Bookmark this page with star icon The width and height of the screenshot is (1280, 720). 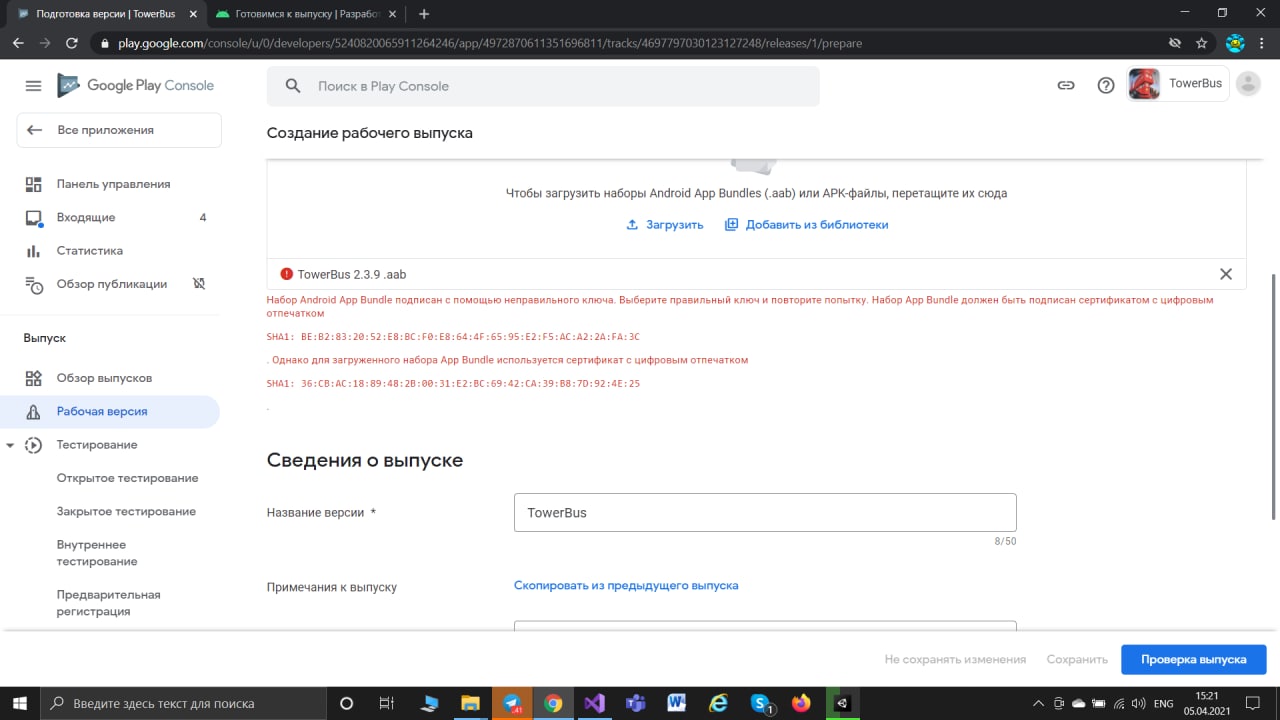click(x=1202, y=43)
